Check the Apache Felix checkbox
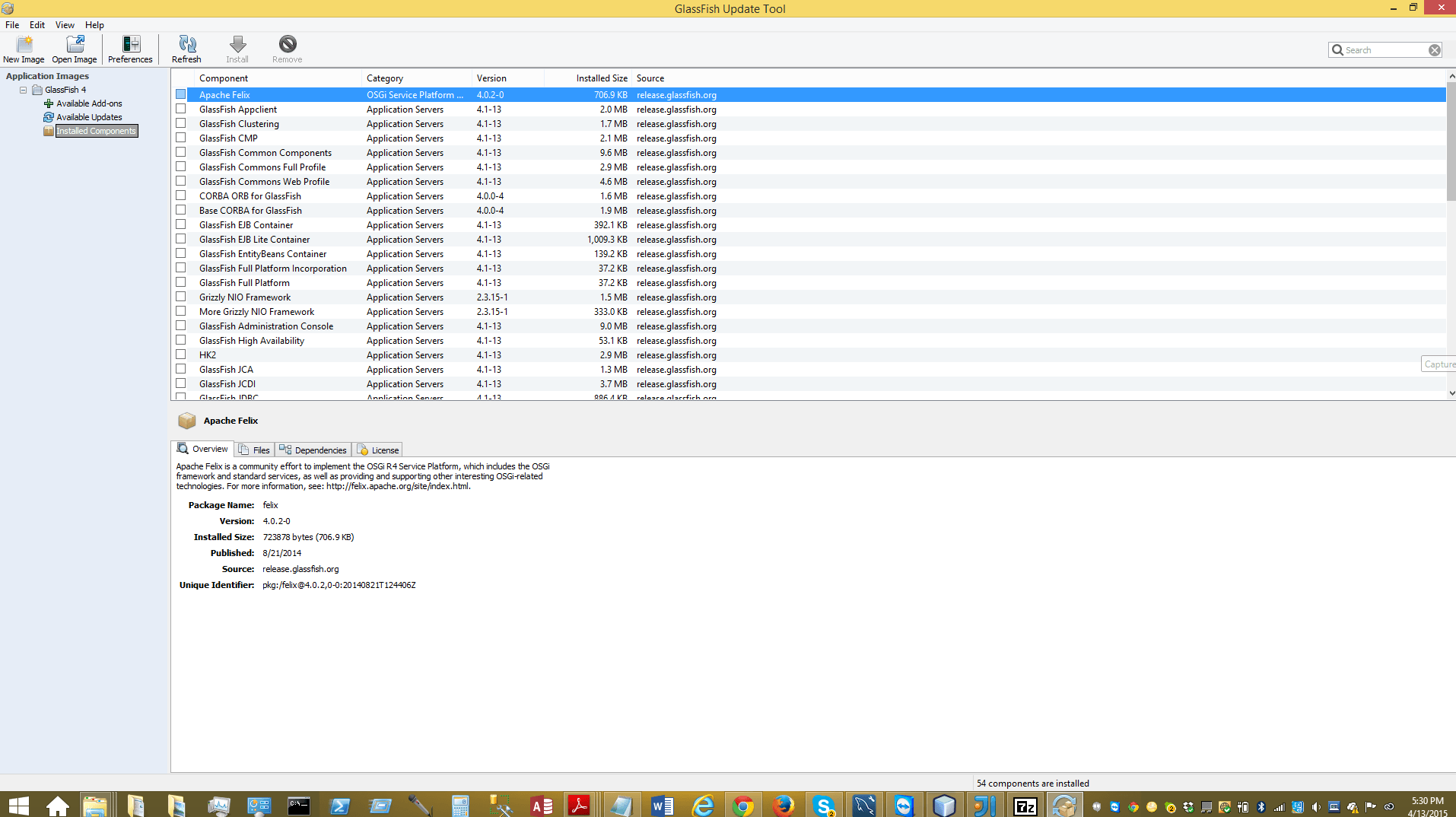1456x817 pixels. click(x=181, y=94)
